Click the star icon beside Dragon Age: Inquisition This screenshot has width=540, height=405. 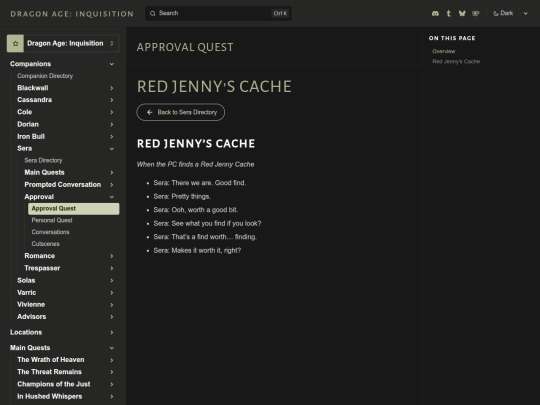click(x=15, y=43)
